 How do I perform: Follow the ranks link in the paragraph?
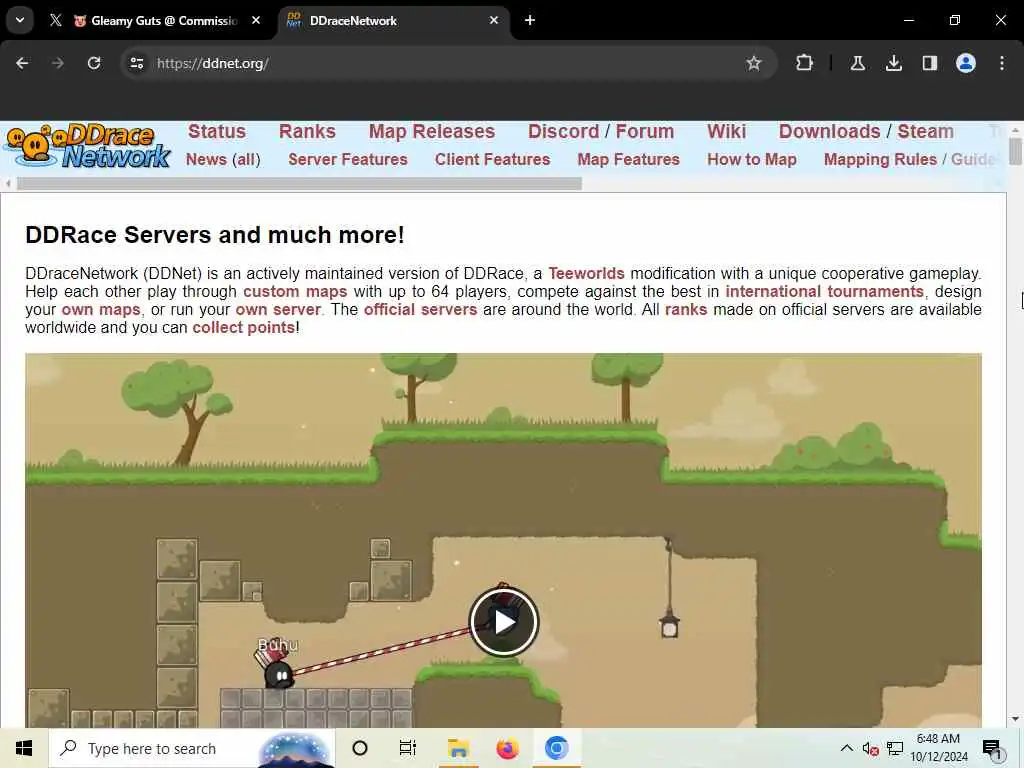click(x=686, y=310)
